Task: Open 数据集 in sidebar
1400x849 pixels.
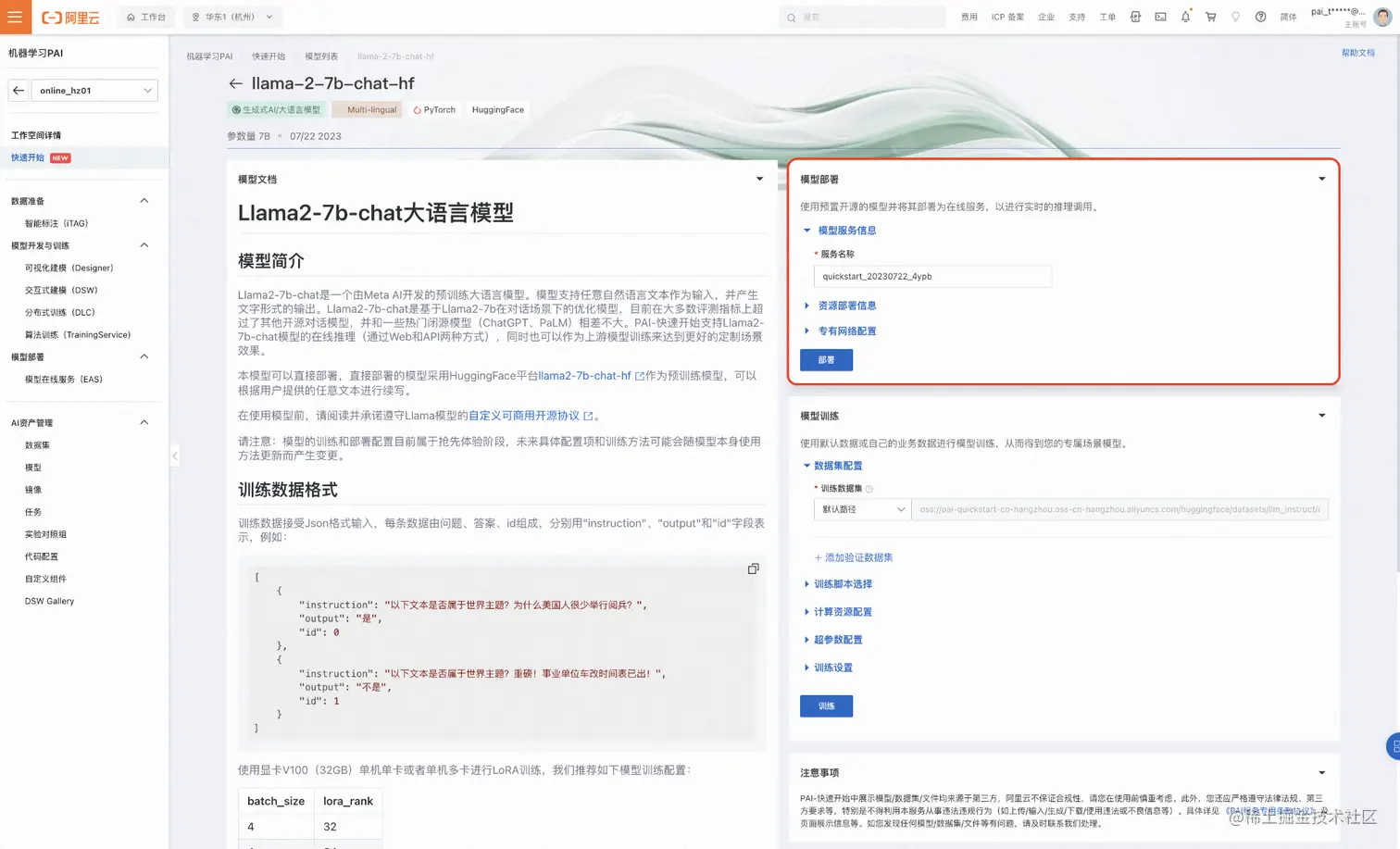Action: [x=37, y=445]
